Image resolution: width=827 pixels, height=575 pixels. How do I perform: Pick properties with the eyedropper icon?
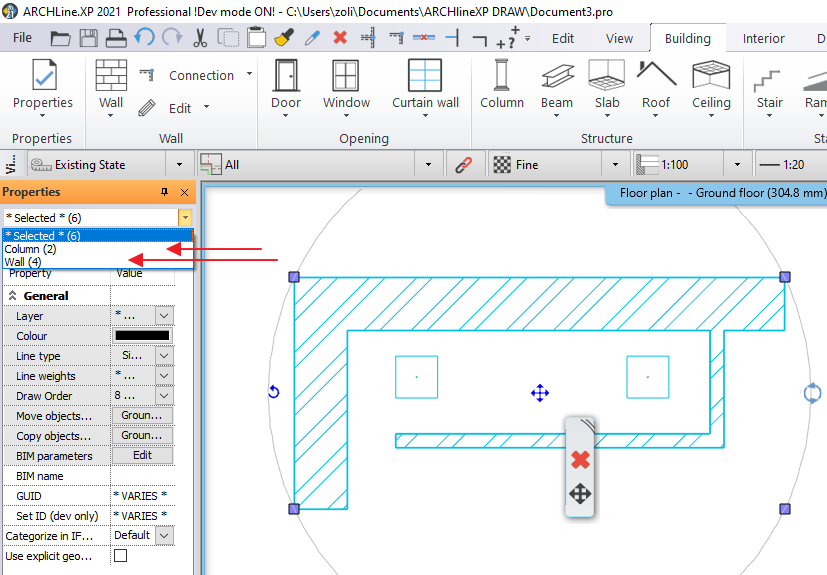click(312, 38)
